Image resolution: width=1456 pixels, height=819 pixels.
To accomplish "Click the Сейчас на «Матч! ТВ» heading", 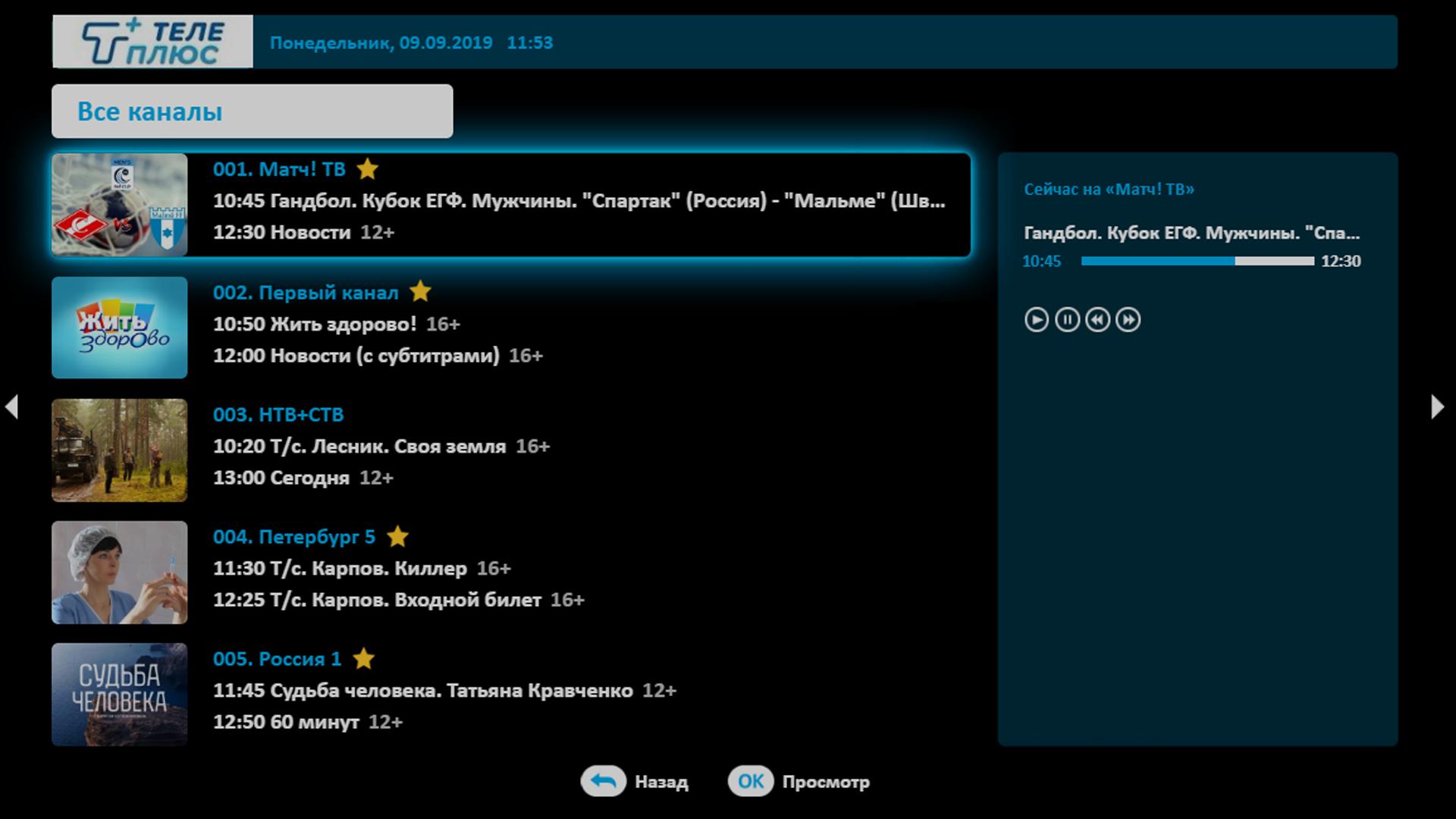I will click(x=1109, y=190).
